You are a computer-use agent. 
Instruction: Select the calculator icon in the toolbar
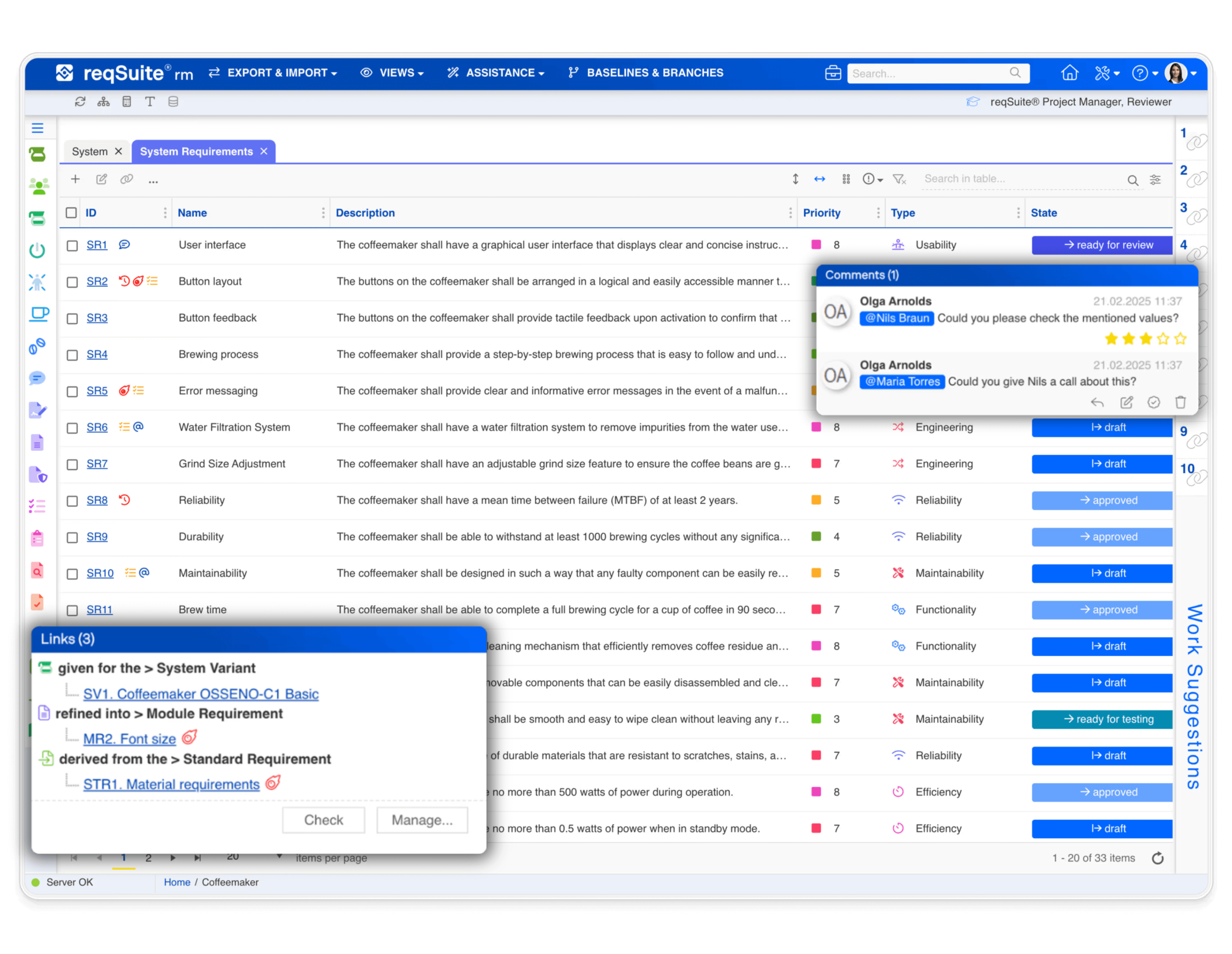[127, 101]
